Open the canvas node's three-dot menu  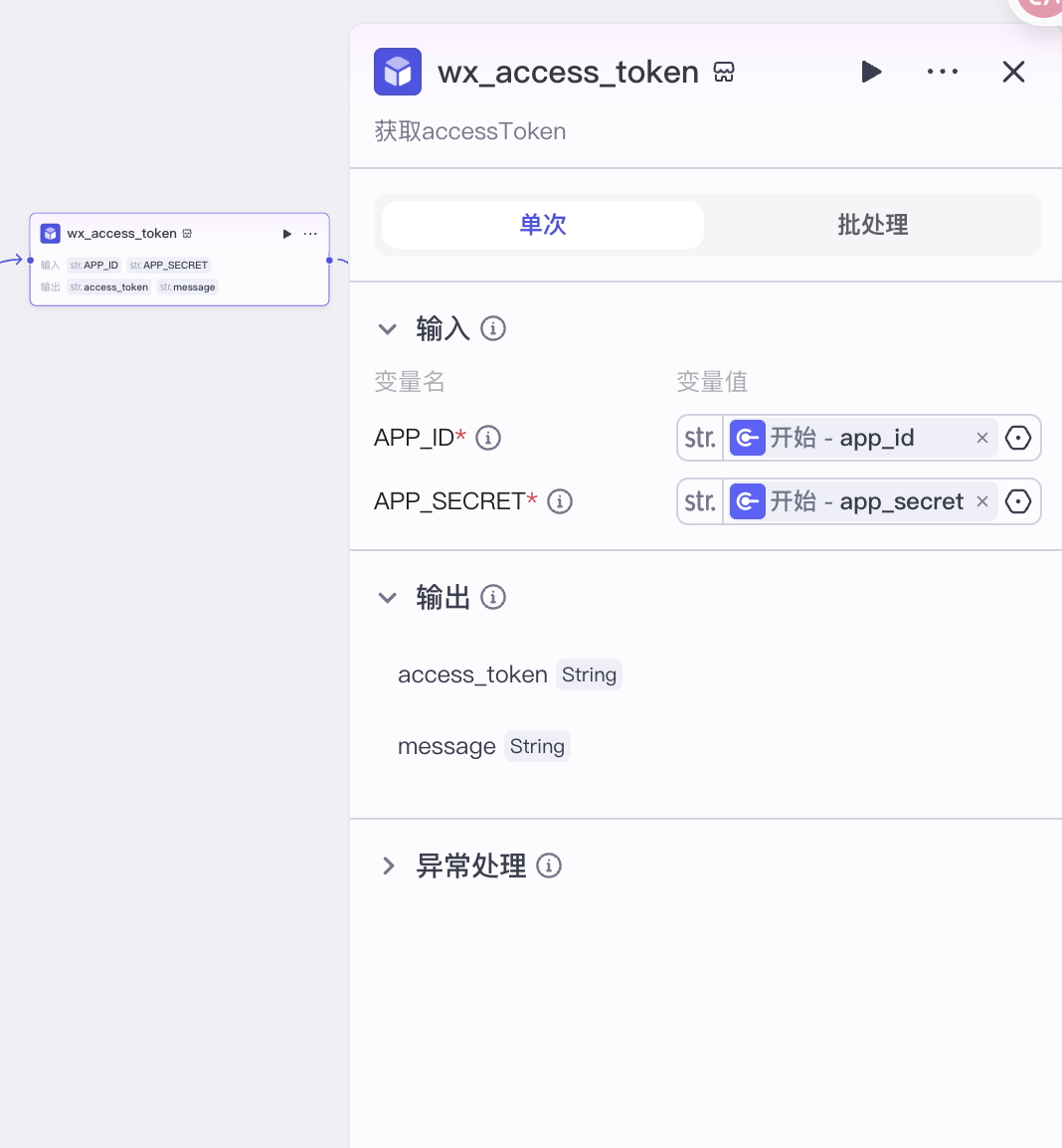(310, 234)
